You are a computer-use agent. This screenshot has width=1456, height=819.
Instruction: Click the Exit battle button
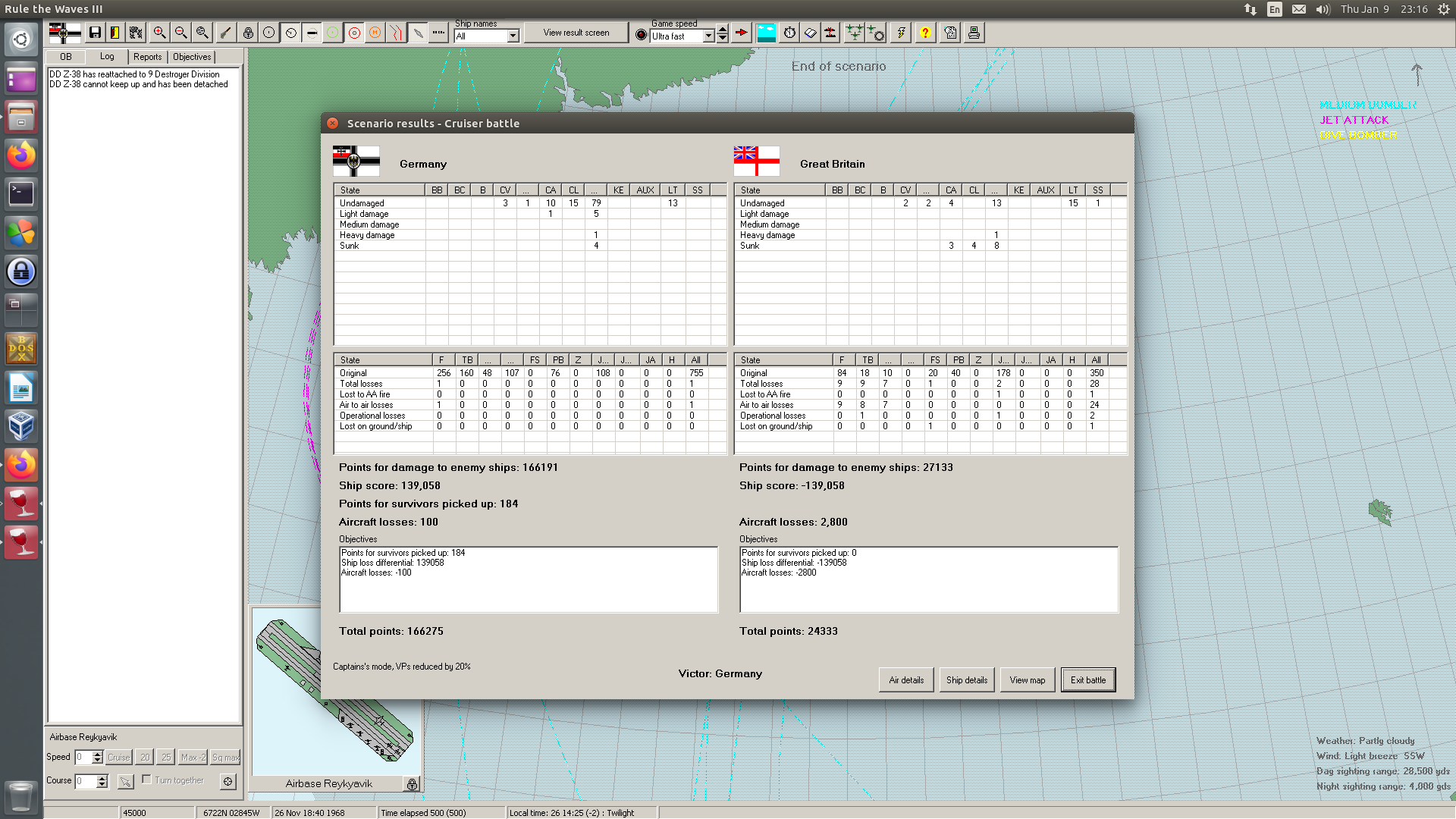point(1088,680)
